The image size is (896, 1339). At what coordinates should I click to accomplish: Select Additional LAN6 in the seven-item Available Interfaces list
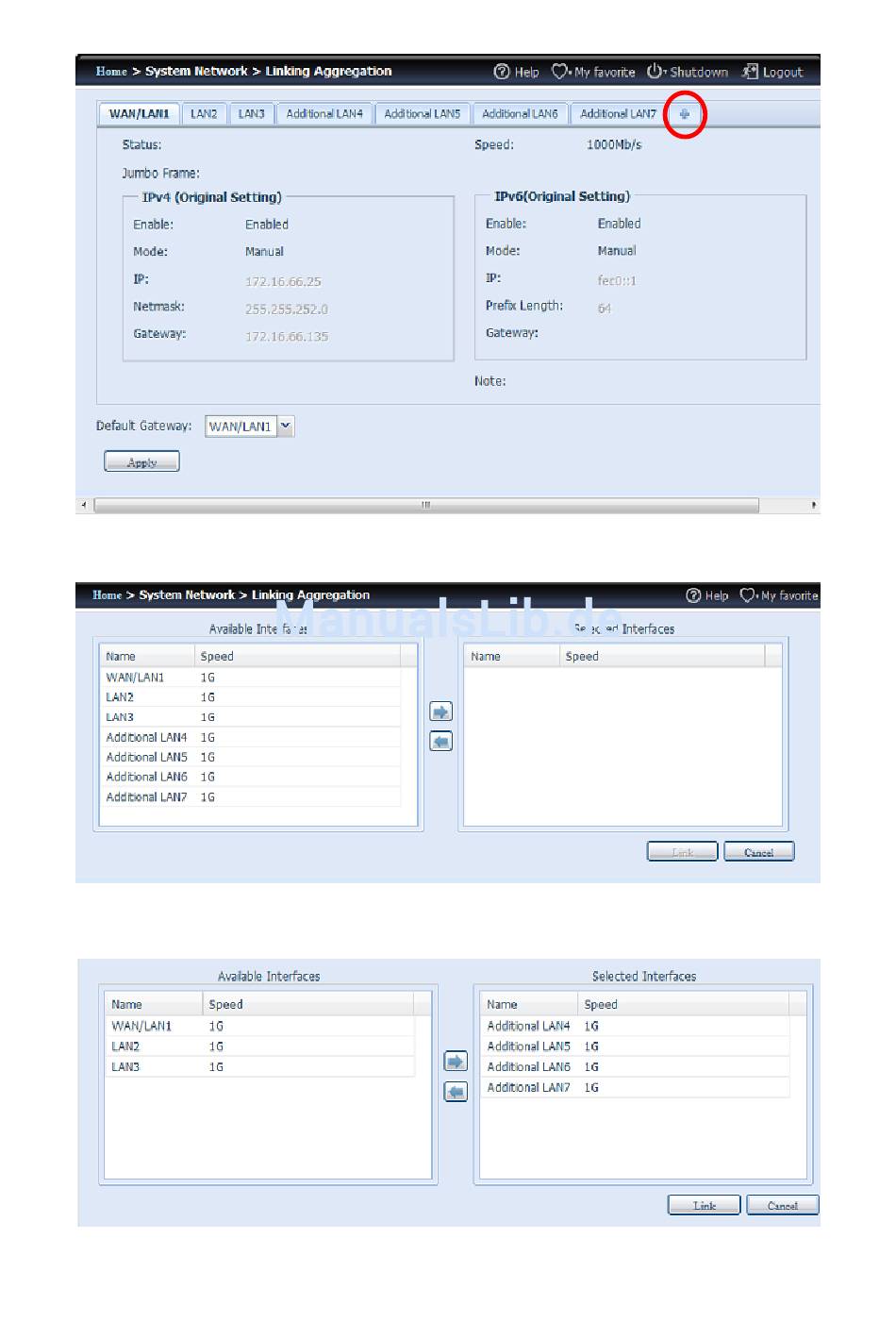pyautogui.click(x=147, y=777)
